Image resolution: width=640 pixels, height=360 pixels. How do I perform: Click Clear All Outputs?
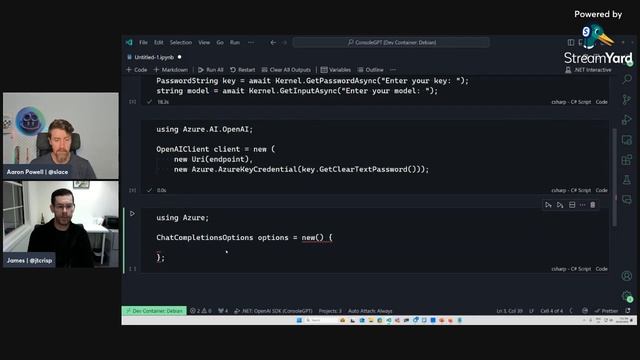click(286, 70)
